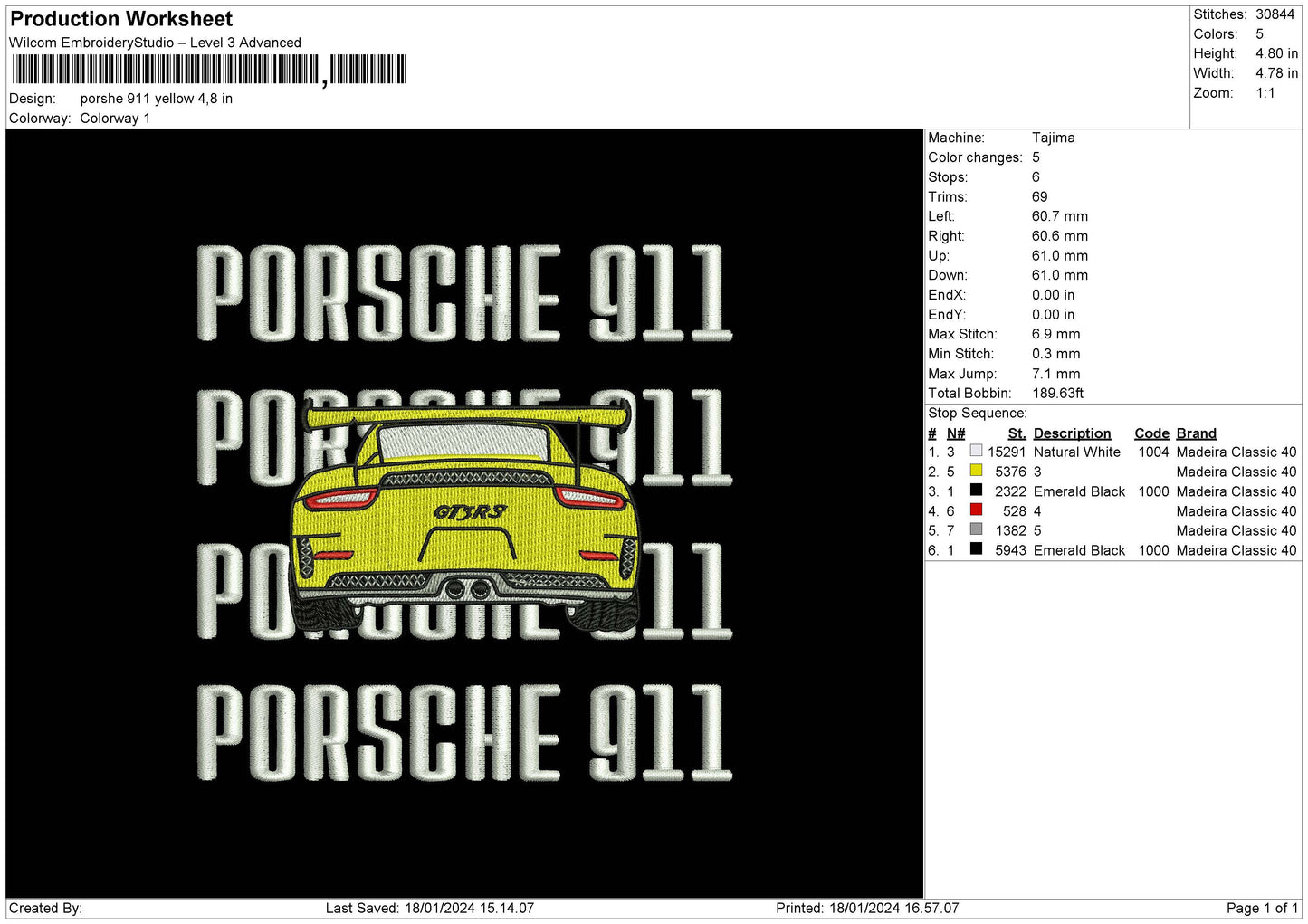This screenshot has width=1308, height=924.
Task: Click the 'Last Saved: 18/01/2024 15.14.07' text
Action: pyautogui.click(x=430, y=908)
